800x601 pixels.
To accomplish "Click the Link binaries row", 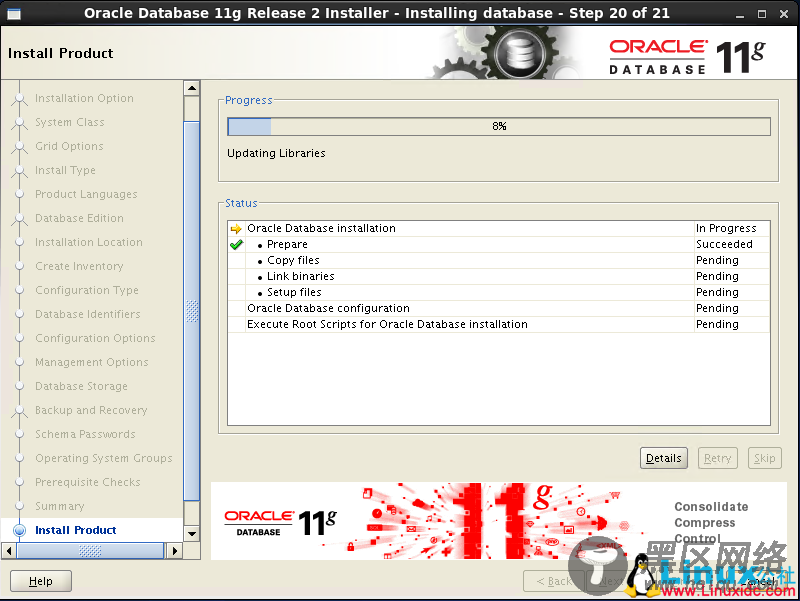I will [x=498, y=276].
